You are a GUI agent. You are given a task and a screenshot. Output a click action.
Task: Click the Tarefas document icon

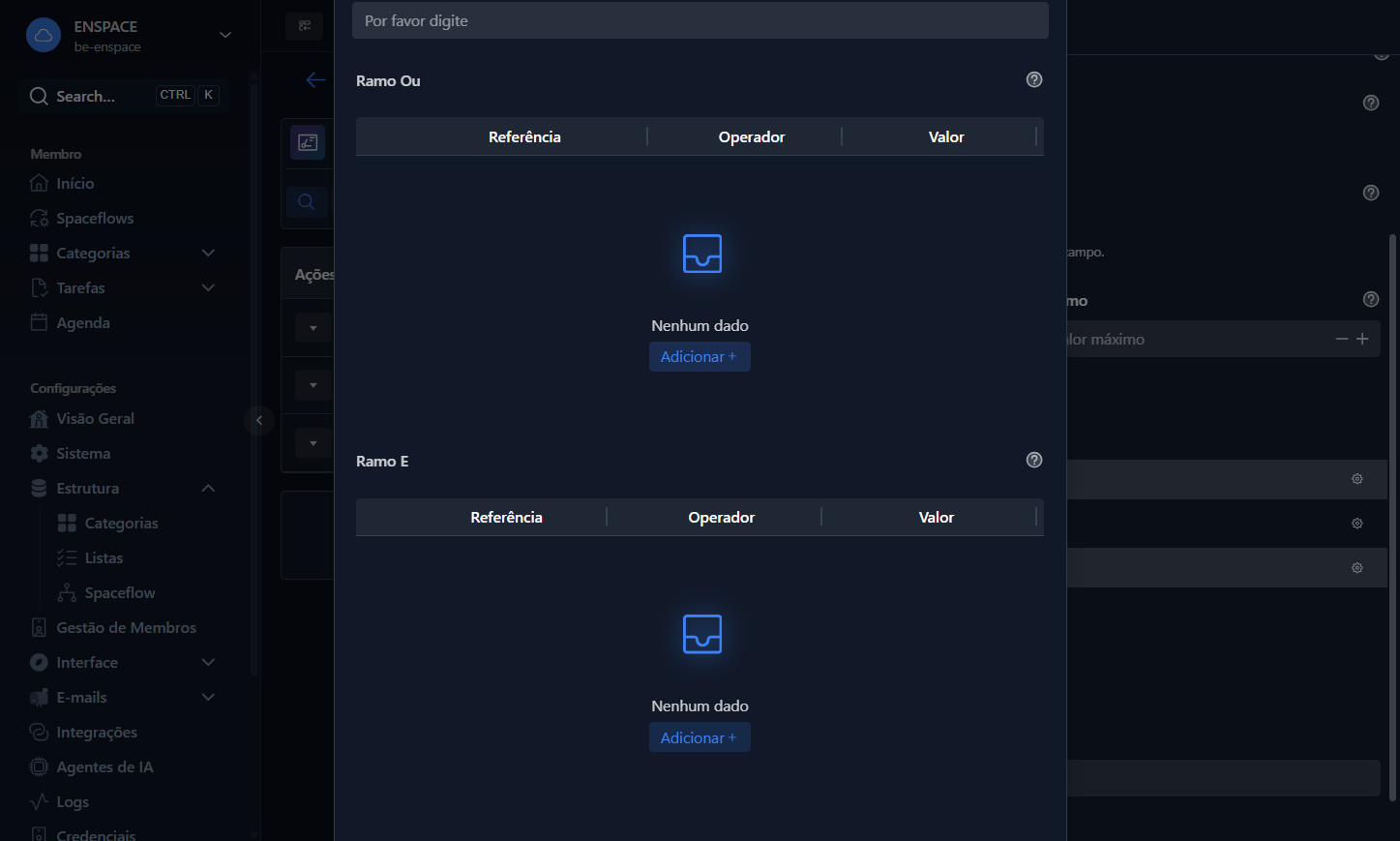pos(39,287)
